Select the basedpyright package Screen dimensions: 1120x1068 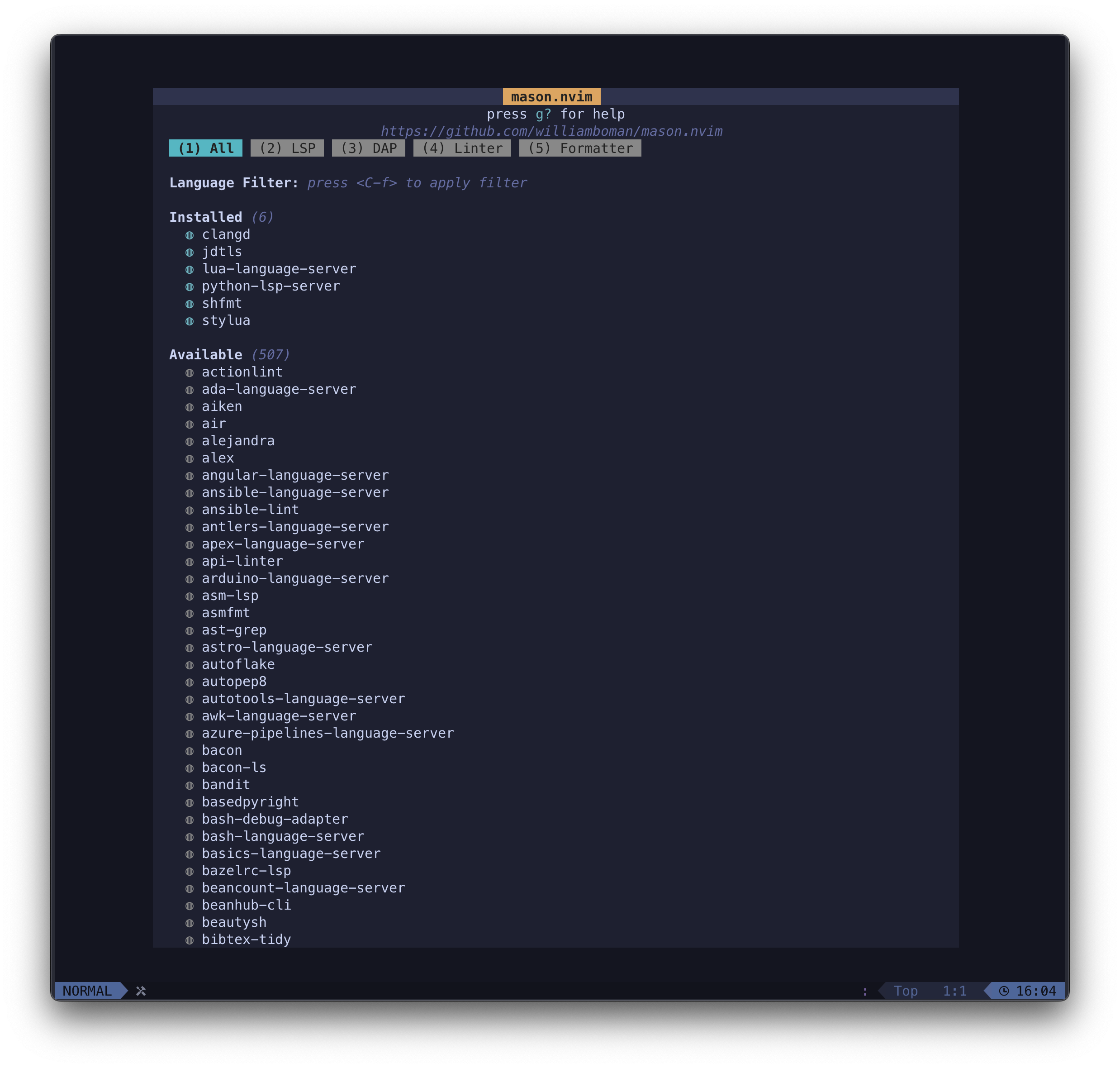point(251,801)
